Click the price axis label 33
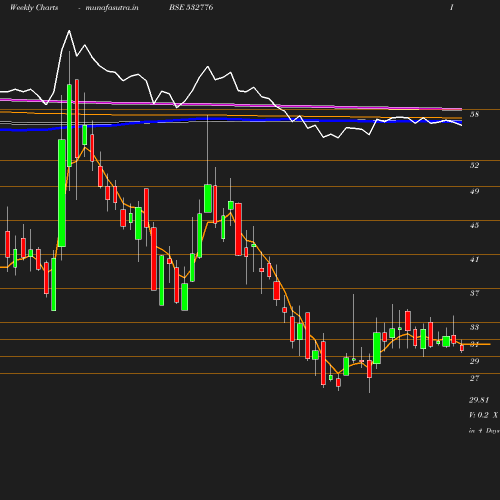500x500 pixels. (474, 327)
